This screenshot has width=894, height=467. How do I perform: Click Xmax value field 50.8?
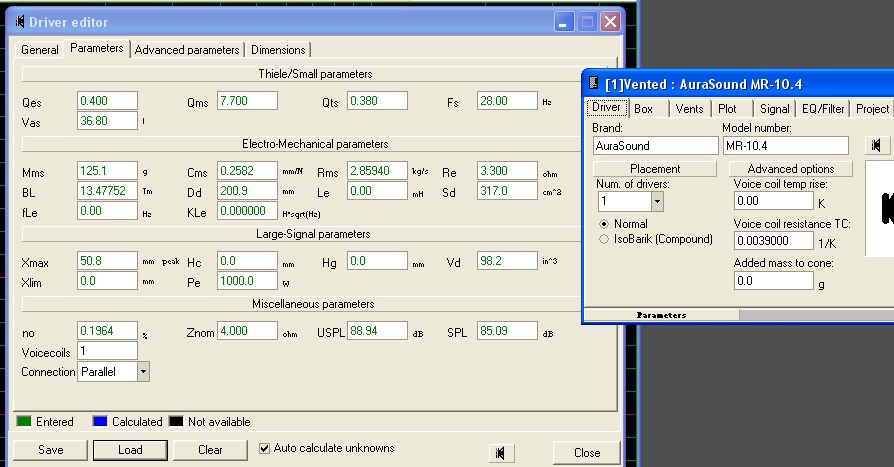[x=107, y=261]
